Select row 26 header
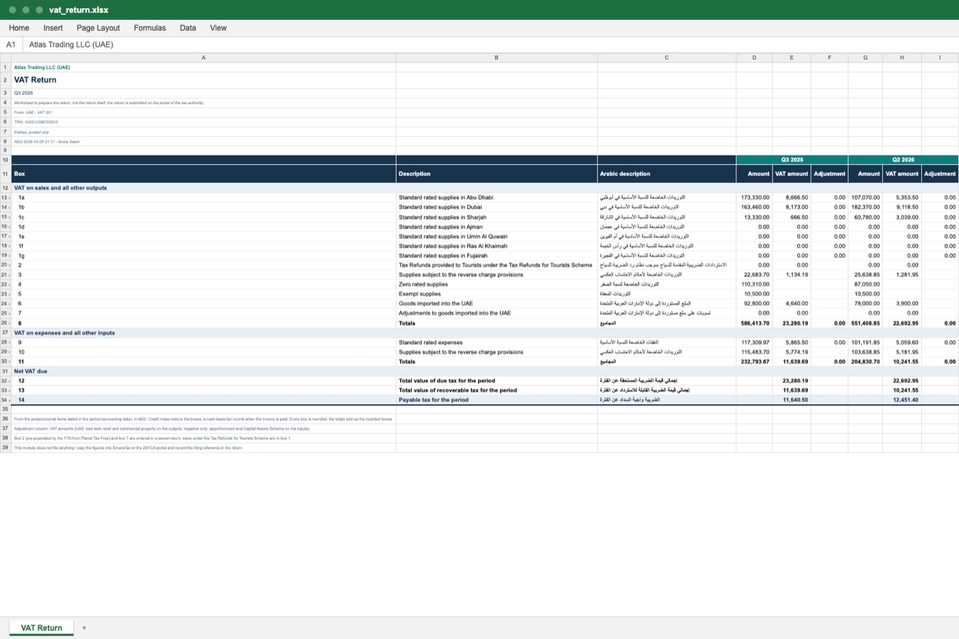This screenshot has height=639, width=959. [x=6, y=323]
